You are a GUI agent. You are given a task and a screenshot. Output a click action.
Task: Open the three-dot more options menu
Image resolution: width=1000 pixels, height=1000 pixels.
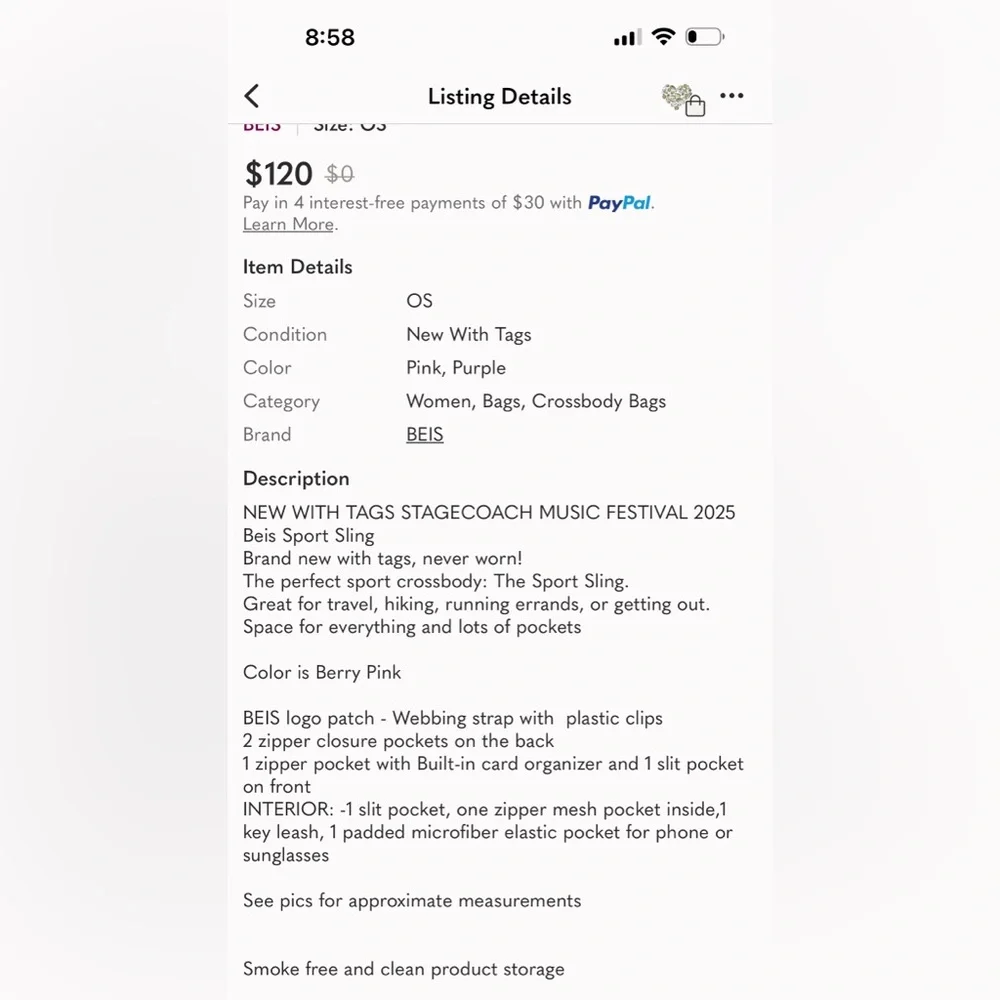point(732,96)
